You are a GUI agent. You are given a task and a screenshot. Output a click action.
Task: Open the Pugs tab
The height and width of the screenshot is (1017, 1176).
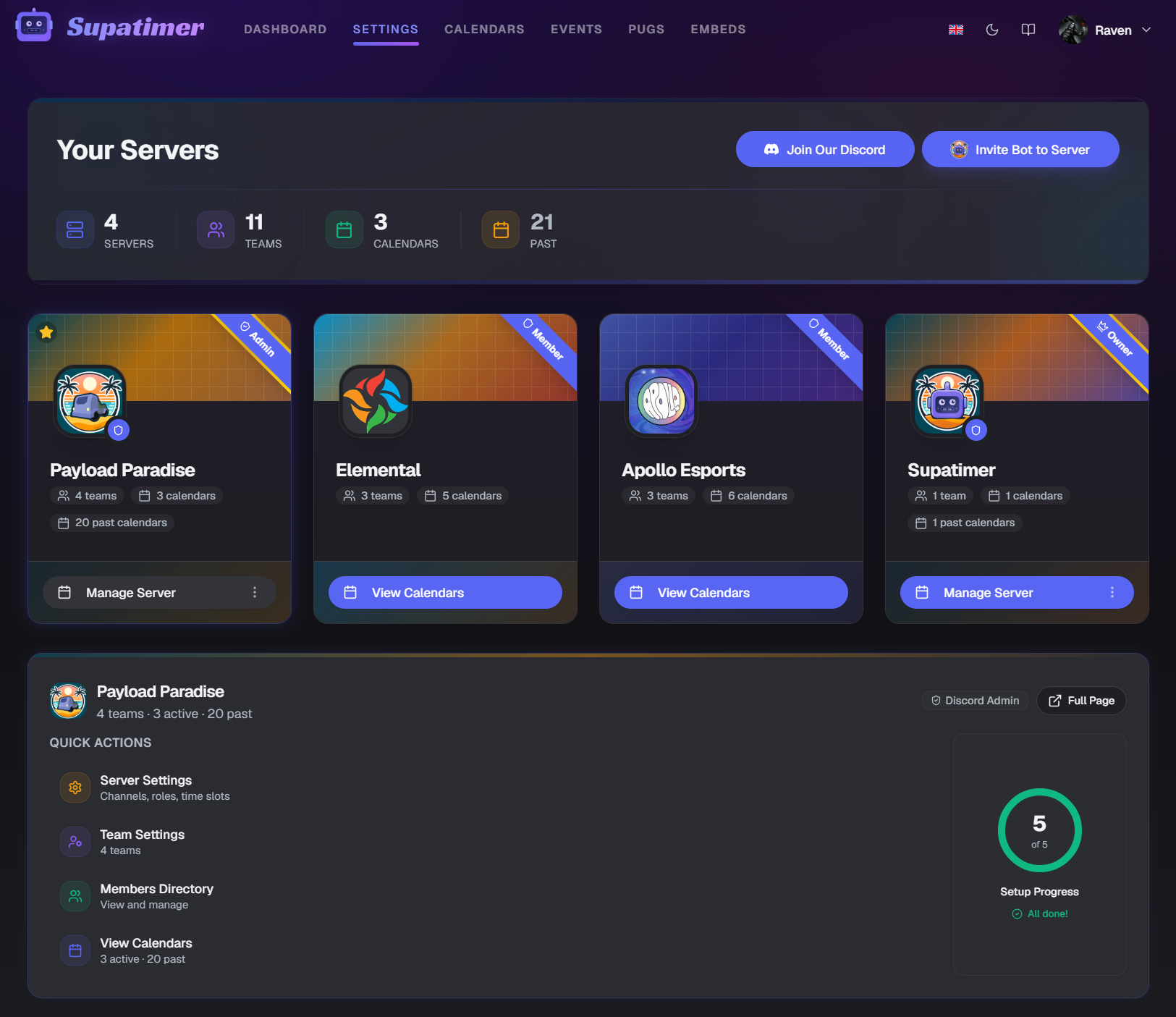click(x=646, y=29)
